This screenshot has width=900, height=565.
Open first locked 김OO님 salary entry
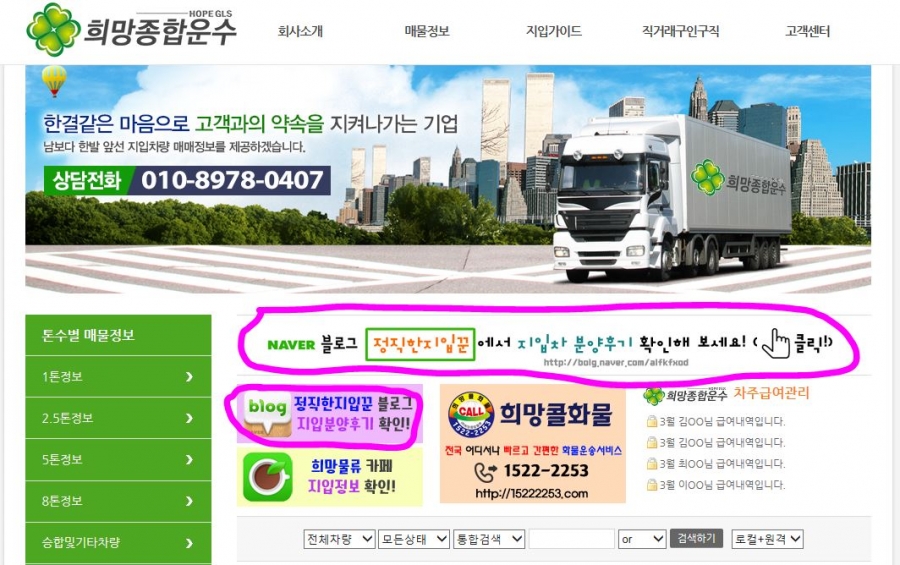pyautogui.click(x=715, y=421)
